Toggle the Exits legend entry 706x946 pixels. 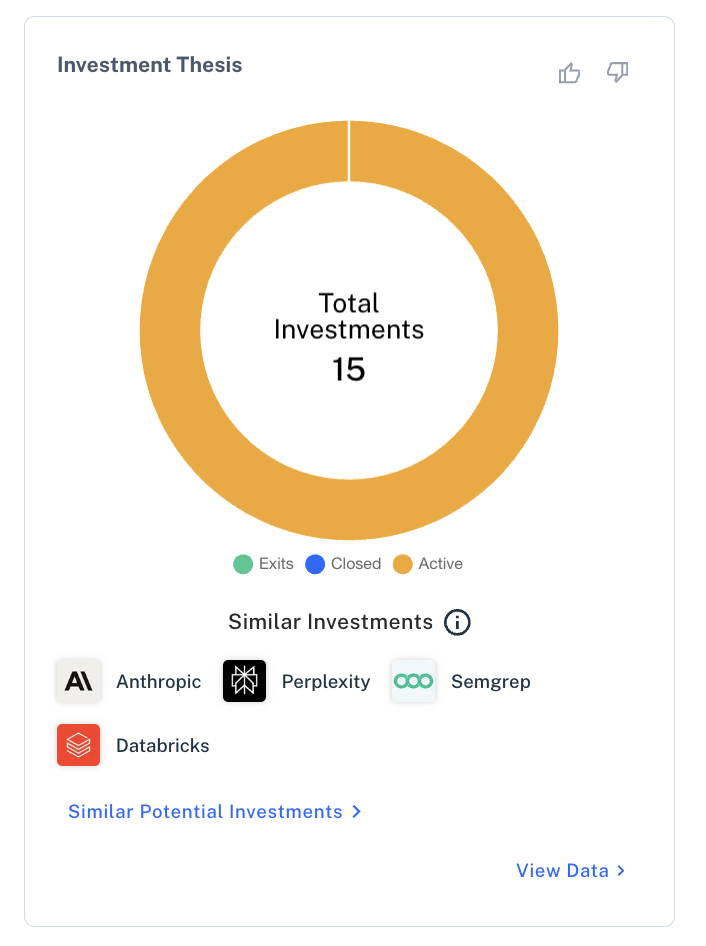pos(264,564)
